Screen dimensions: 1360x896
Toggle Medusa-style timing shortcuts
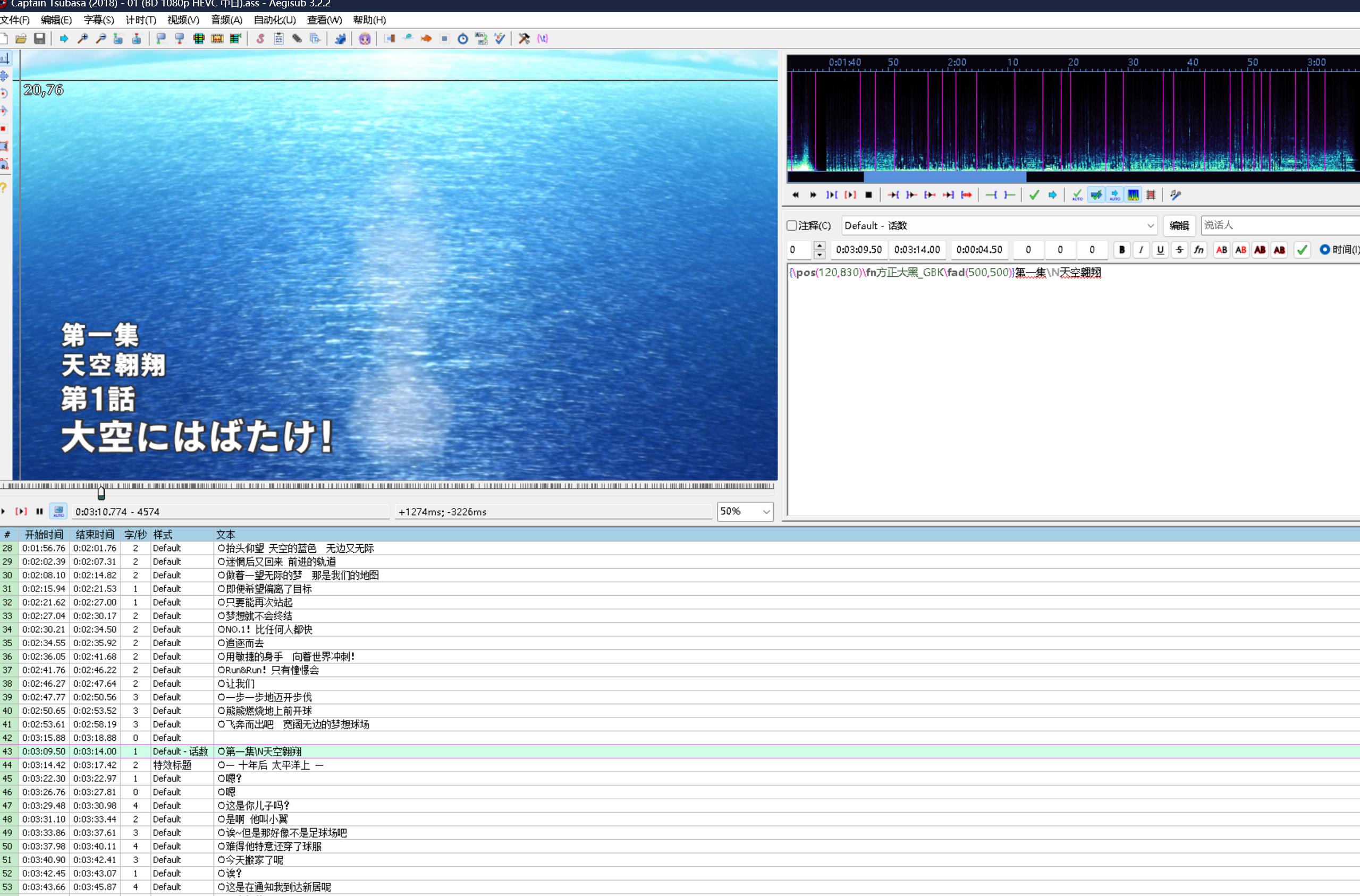click(x=1151, y=196)
